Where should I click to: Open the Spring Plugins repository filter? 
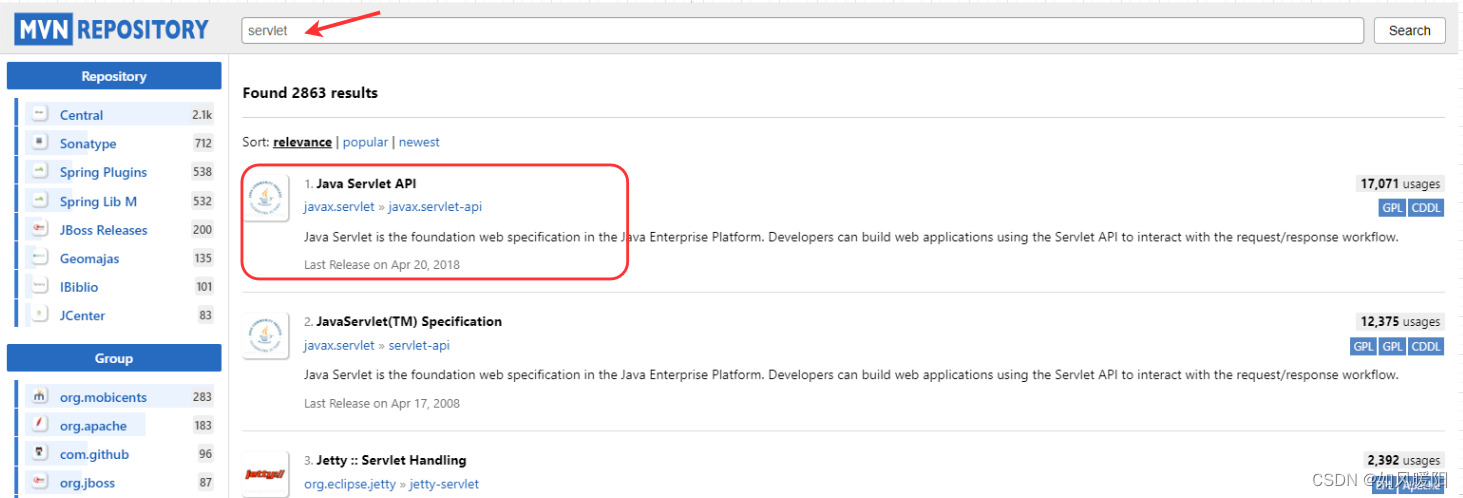[103, 172]
